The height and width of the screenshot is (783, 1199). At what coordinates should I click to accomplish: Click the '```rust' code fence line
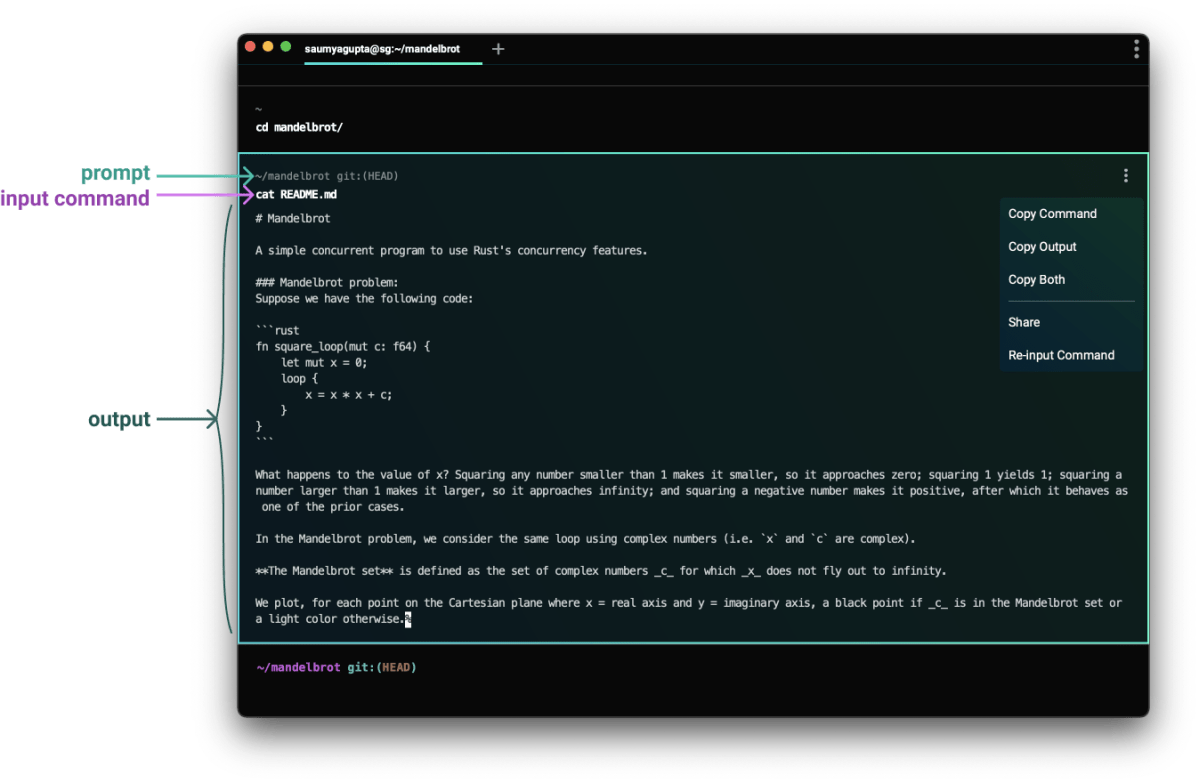pos(277,331)
